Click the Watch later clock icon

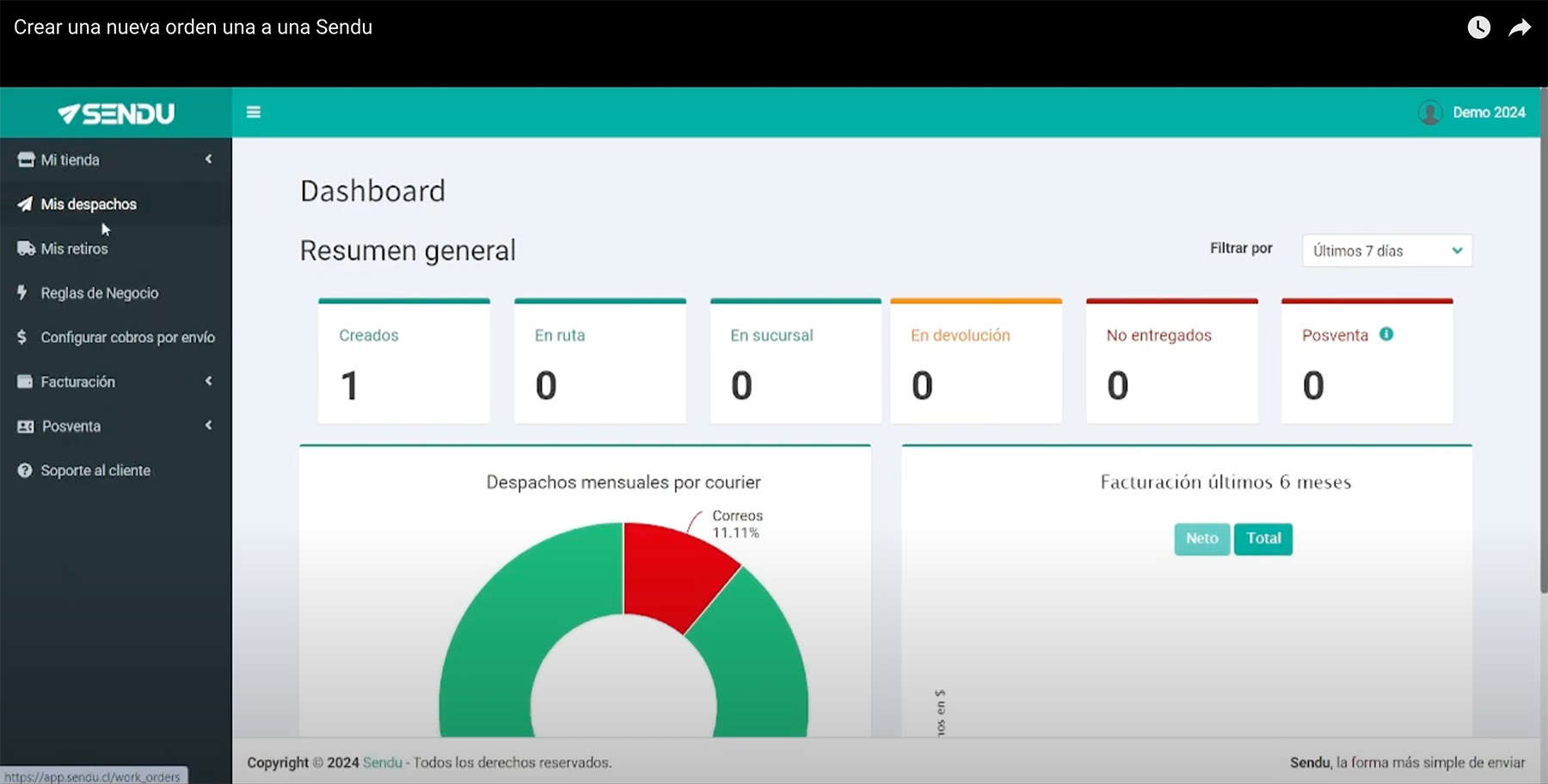coord(1478,28)
